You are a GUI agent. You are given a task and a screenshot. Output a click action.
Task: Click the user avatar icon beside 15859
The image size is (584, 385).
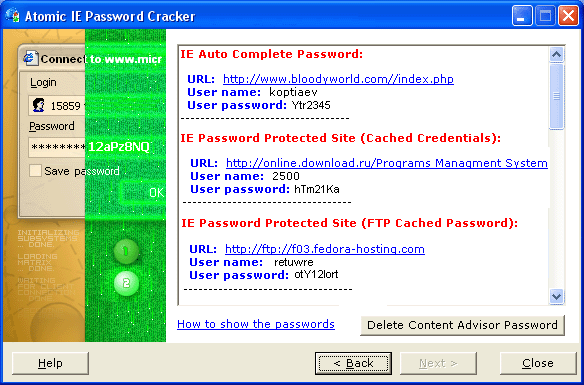38,105
